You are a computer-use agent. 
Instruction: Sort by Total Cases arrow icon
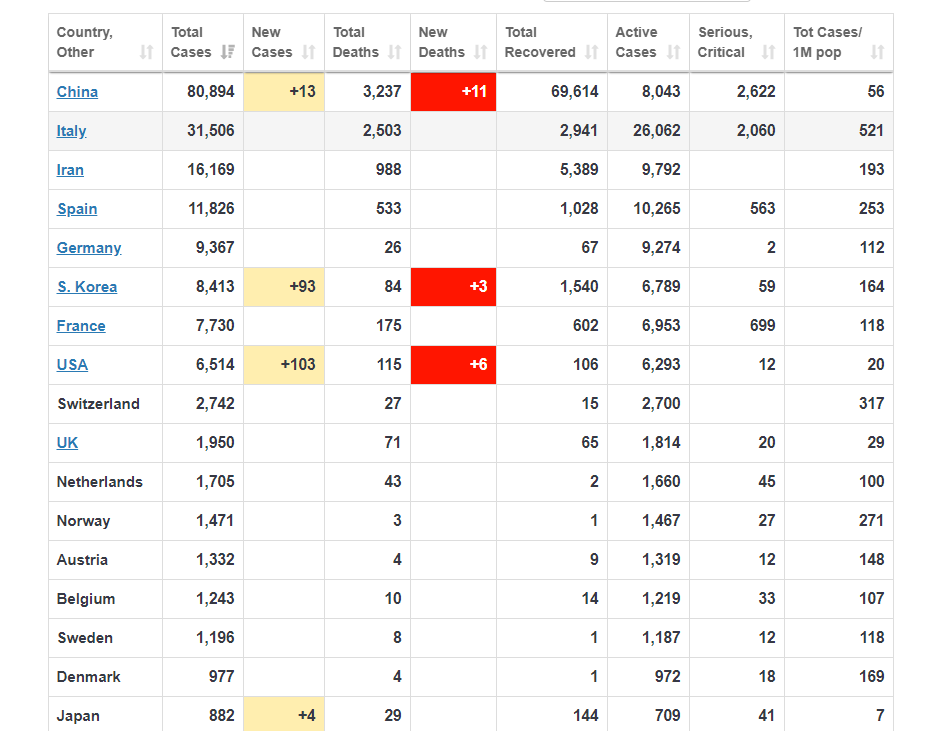[228, 52]
